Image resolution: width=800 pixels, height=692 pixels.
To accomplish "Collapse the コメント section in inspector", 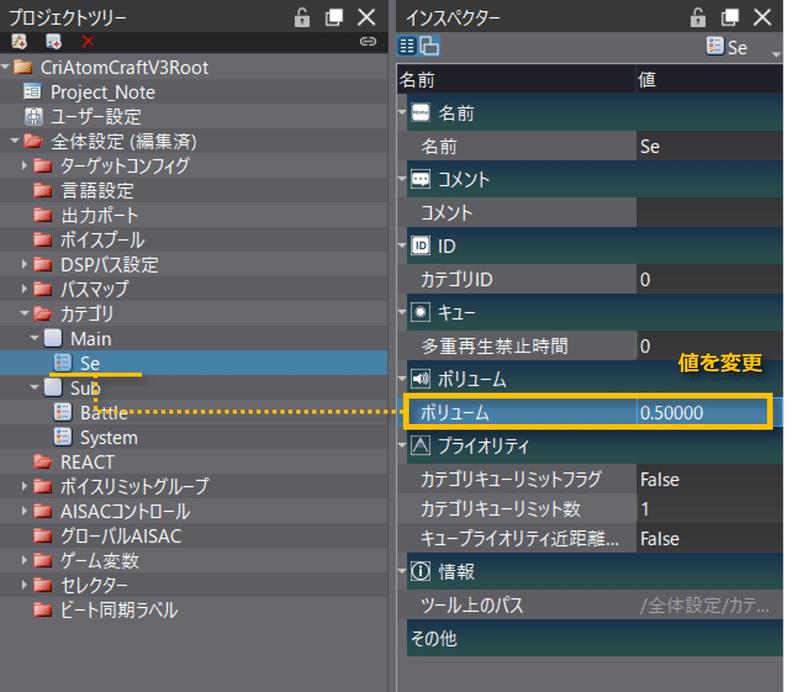I will click(402, 179).
